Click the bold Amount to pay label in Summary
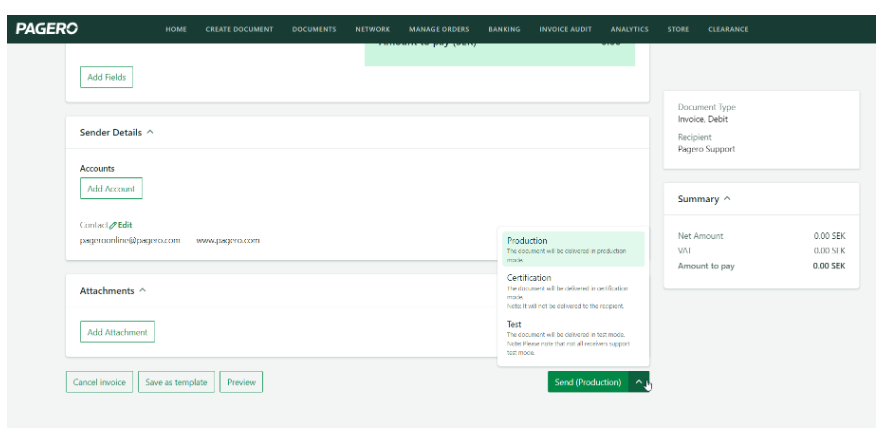The image size is (882, 433). click(x=706, y=265)
